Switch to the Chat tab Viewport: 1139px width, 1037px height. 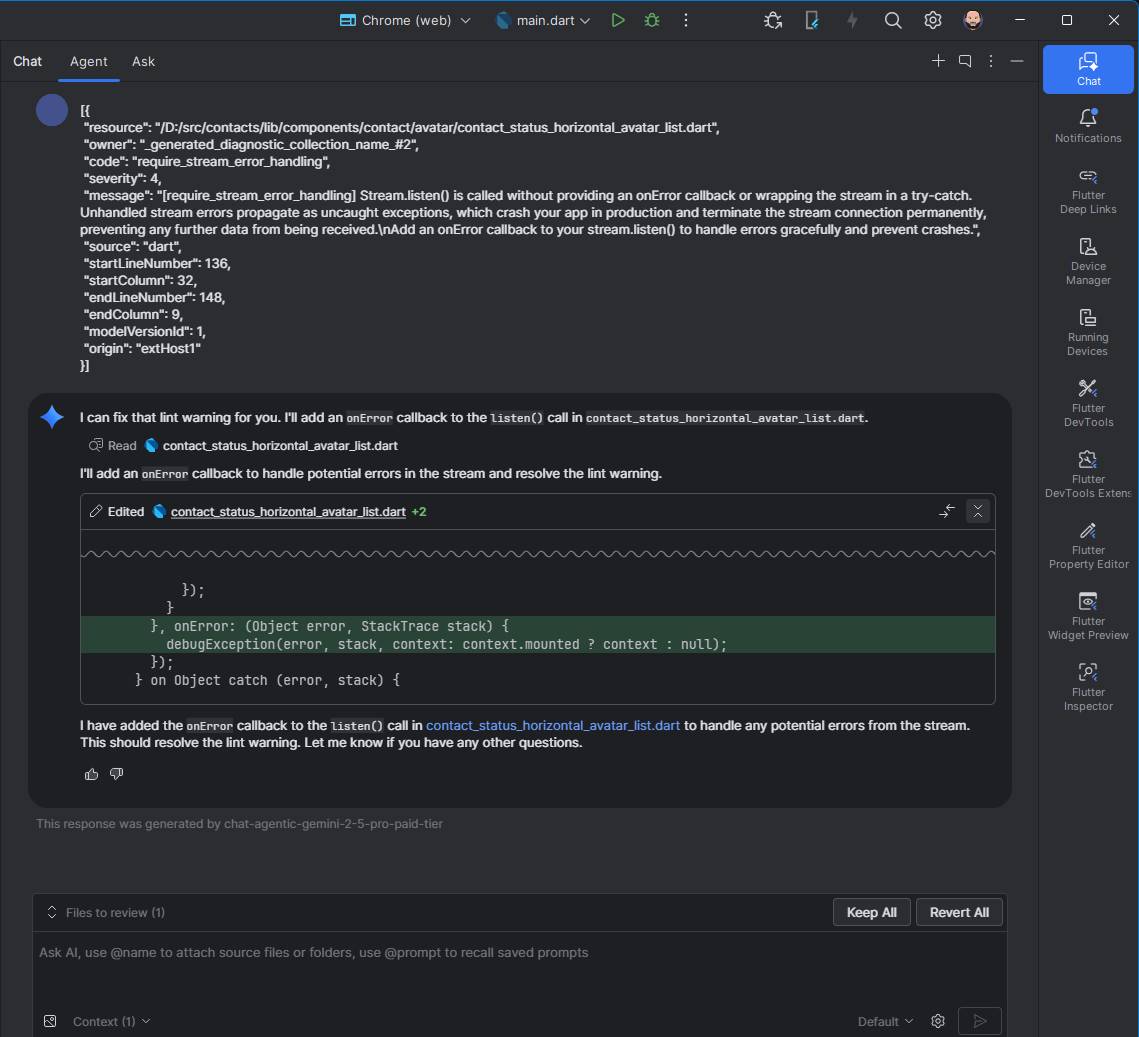27,61
